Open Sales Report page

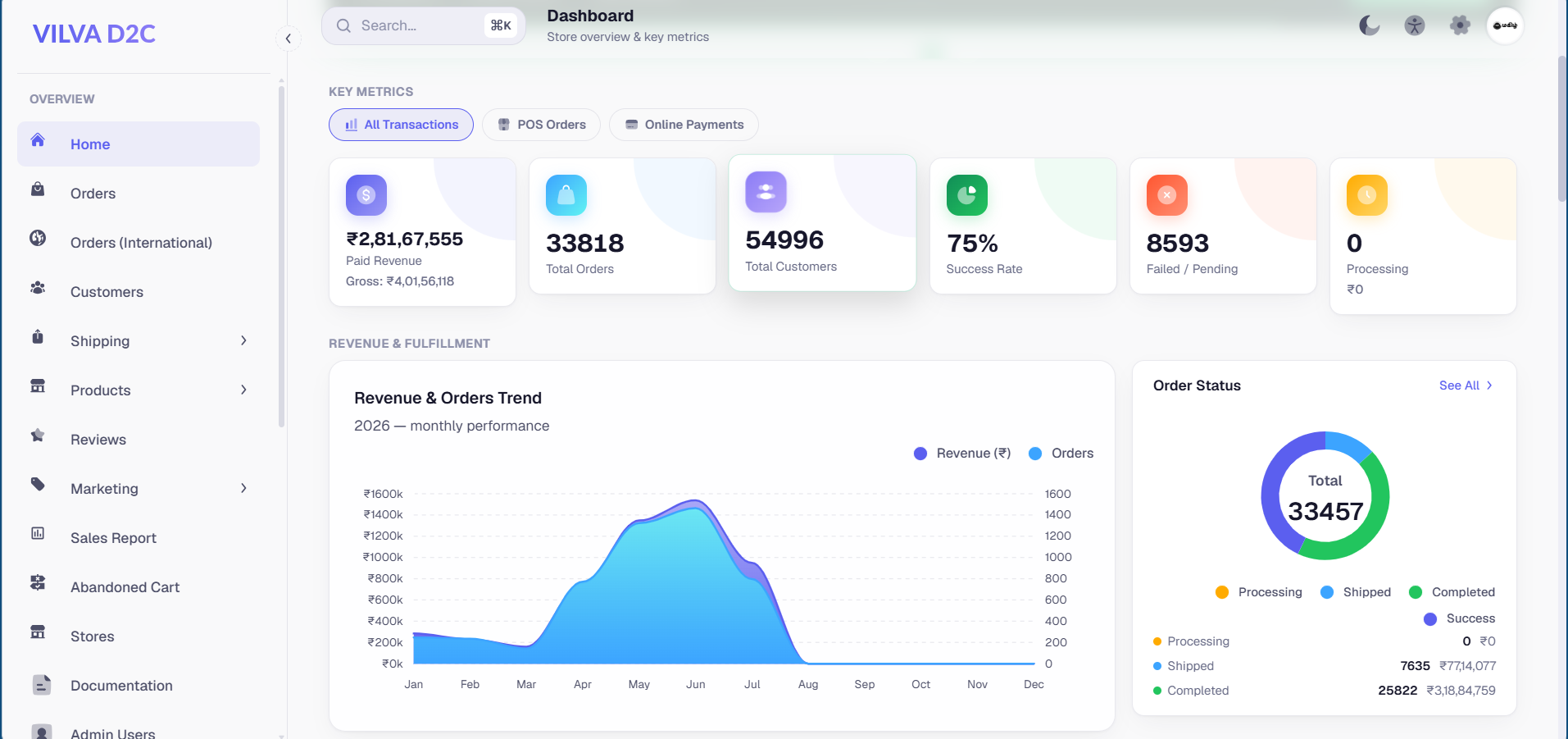139,538
